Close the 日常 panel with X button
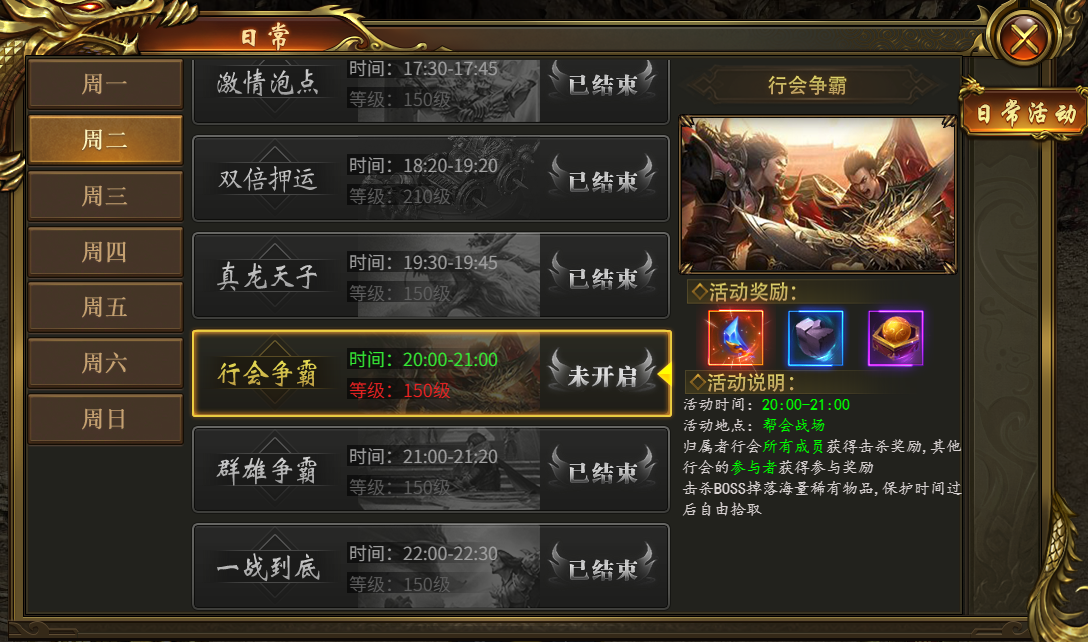 (1024, 36)
